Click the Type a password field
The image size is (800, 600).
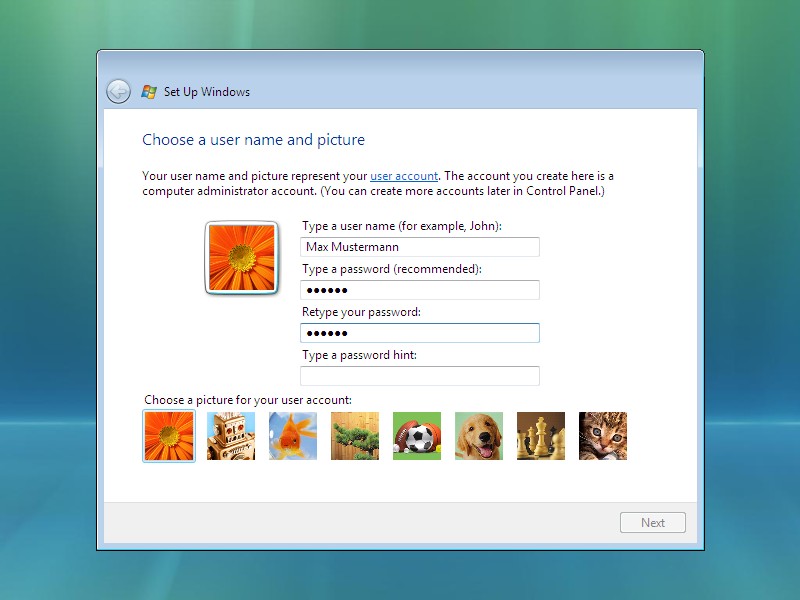point(420,290)
